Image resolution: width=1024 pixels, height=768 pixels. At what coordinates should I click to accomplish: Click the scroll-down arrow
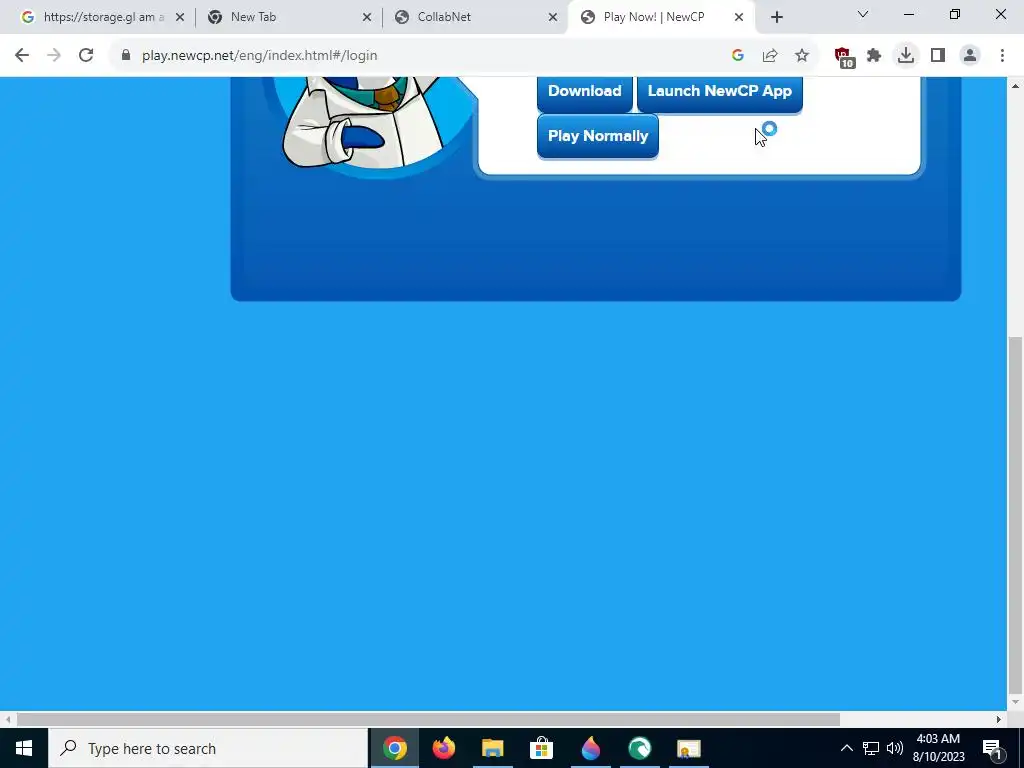(x=1015, y=702)
